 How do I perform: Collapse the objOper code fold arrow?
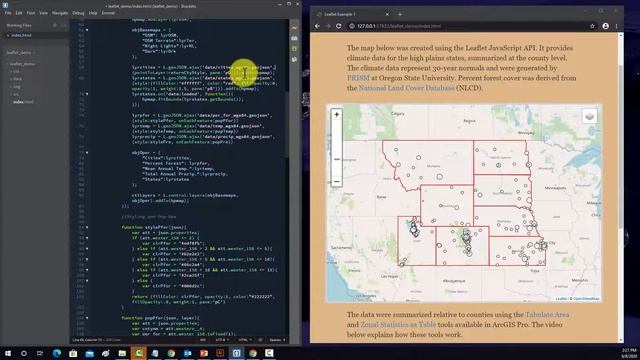(x=87, y=153)
